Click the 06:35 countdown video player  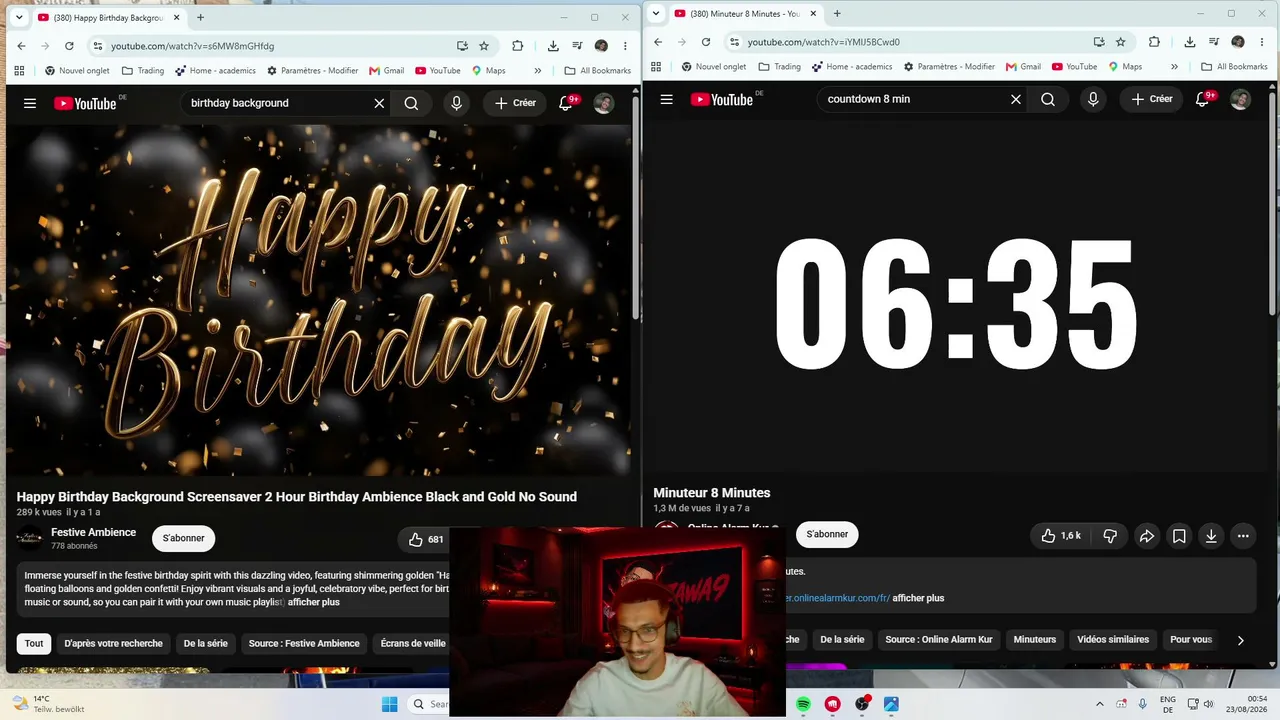coord(955,296)
